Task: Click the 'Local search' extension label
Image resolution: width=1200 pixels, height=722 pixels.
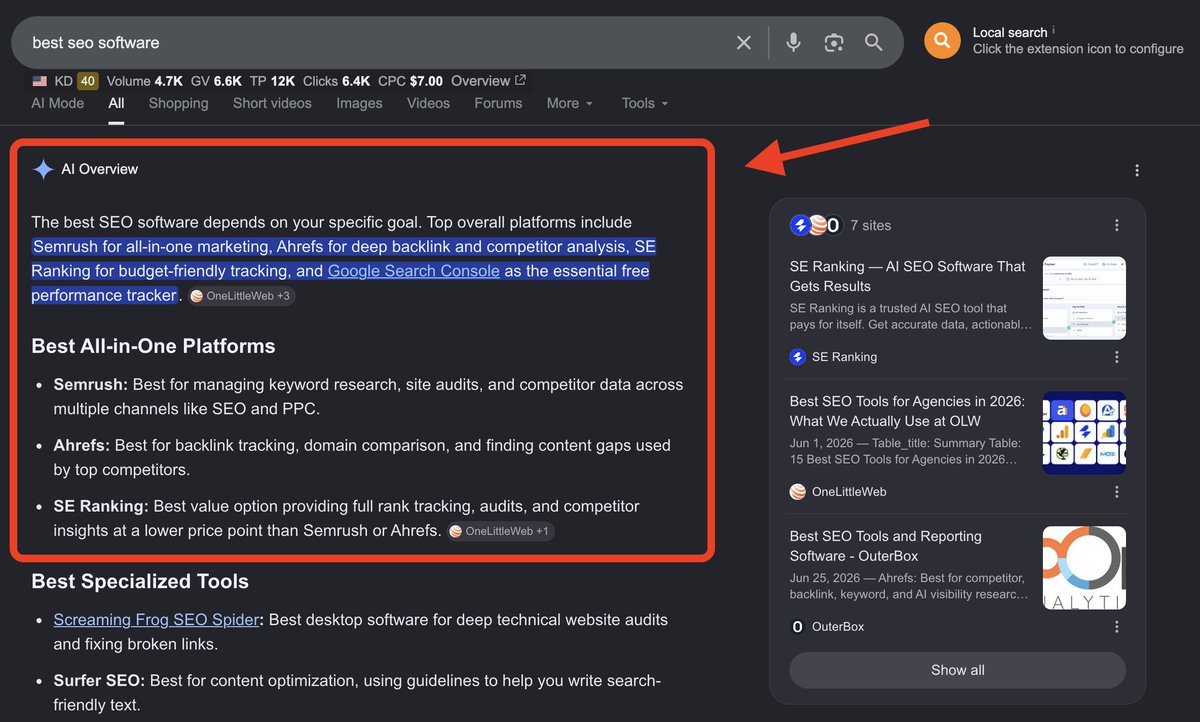Action: 1010,32
